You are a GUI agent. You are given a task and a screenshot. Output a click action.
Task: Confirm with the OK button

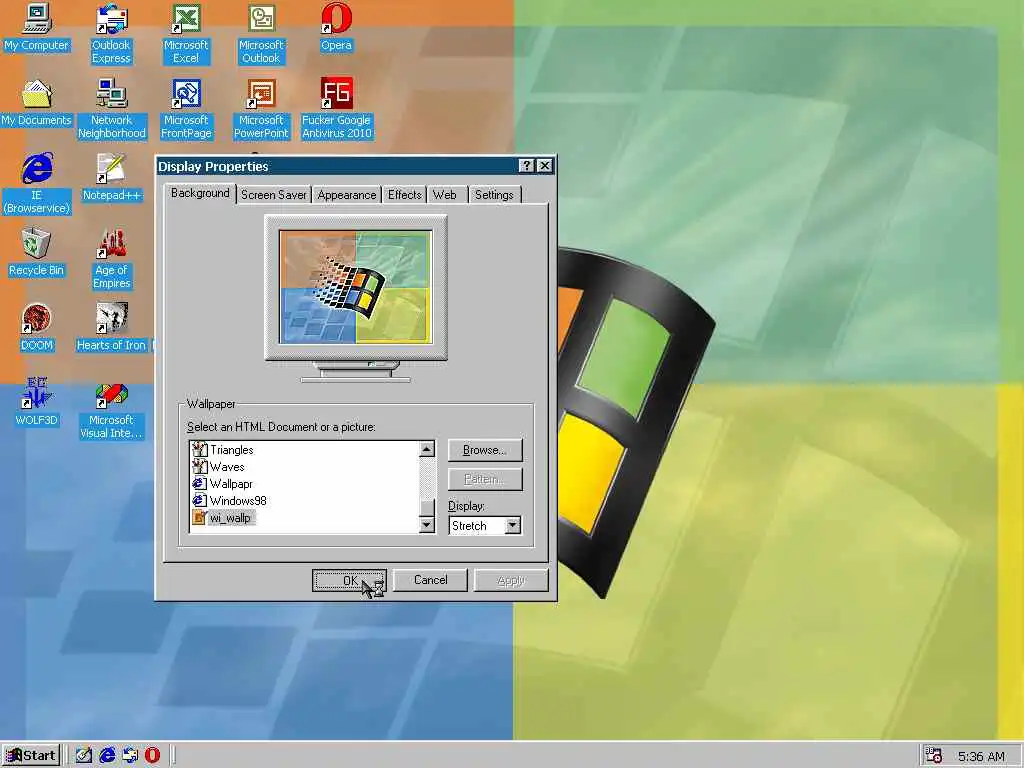349,580
